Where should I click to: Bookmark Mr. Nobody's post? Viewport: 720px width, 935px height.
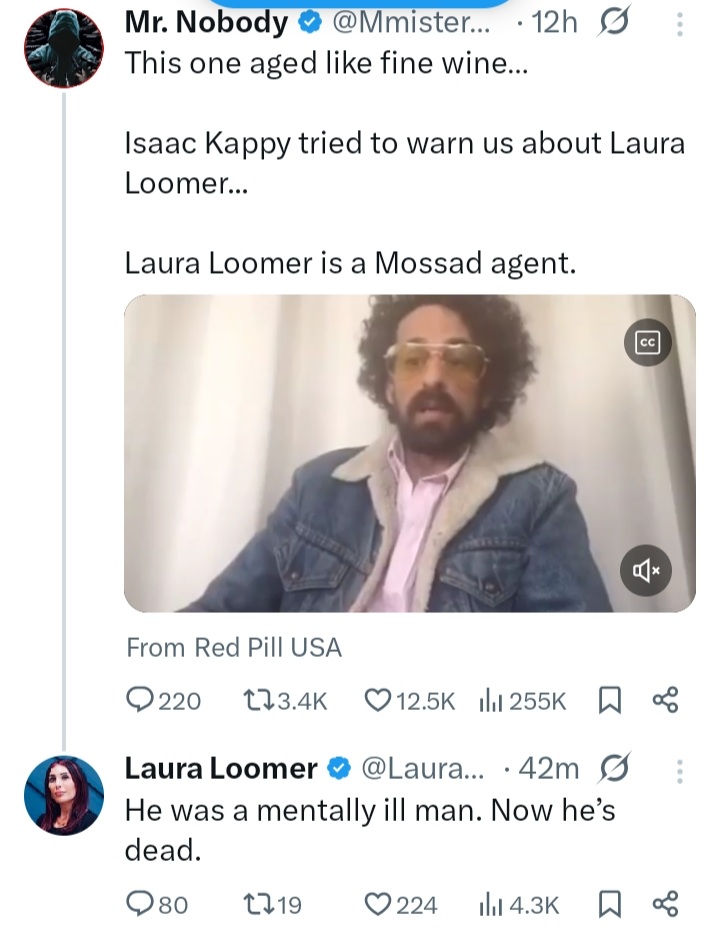point(609,702)
